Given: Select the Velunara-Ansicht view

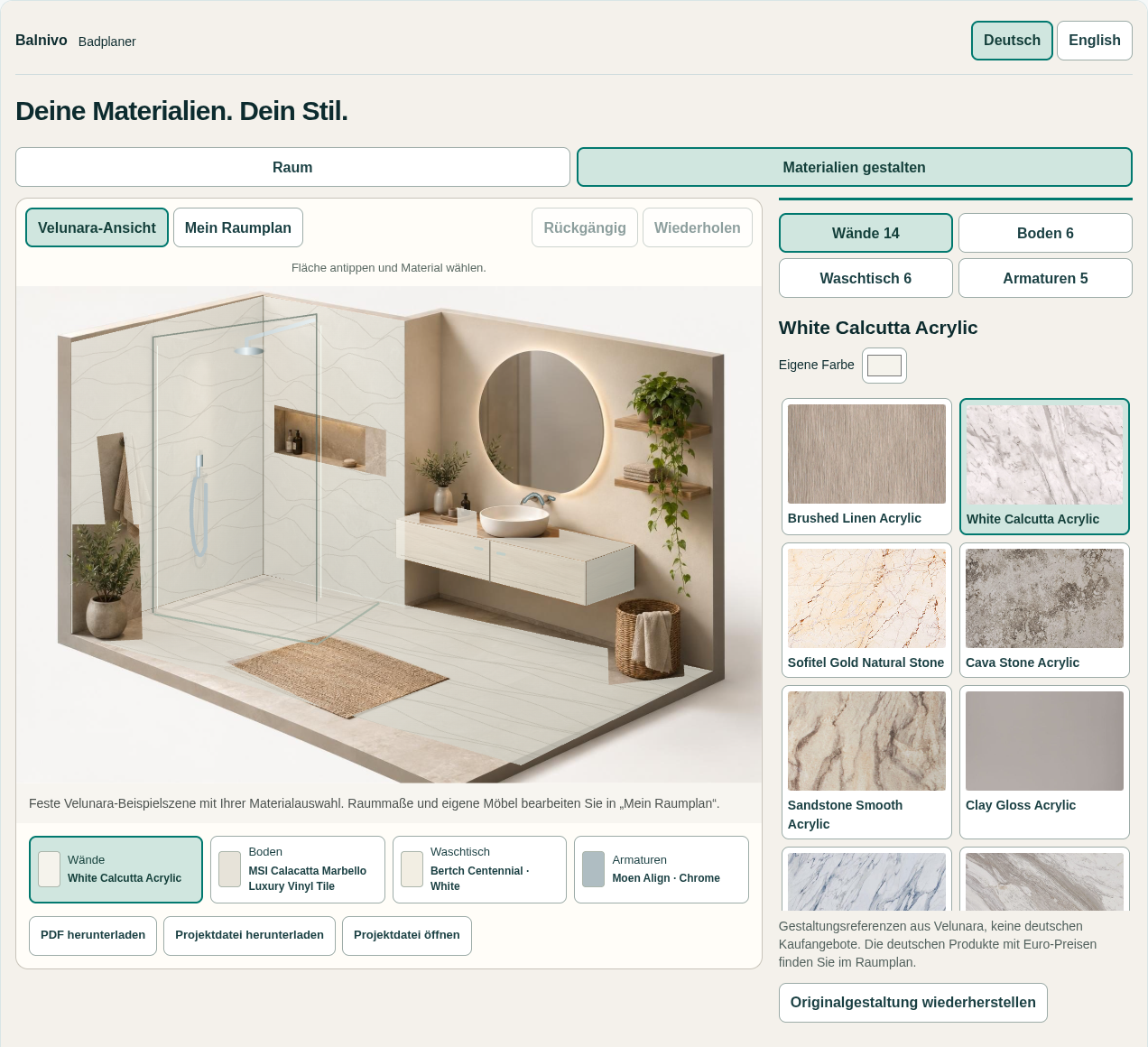Looking at the screenshot, I should (97, 227).
